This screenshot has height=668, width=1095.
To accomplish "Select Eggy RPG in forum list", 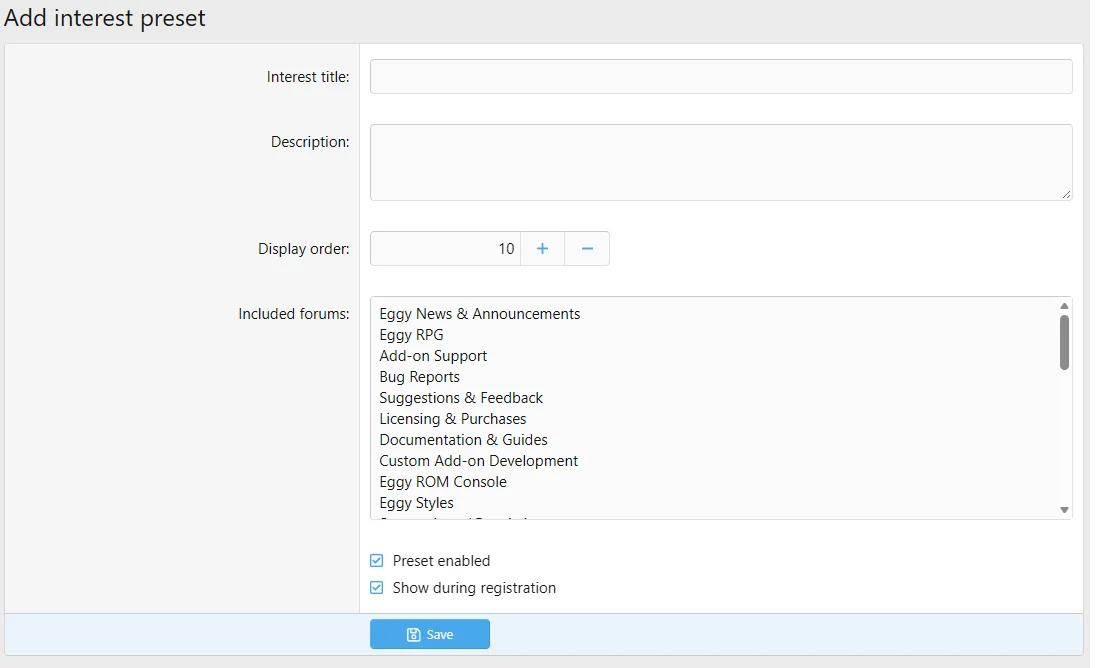I will (x=411, y=335).
